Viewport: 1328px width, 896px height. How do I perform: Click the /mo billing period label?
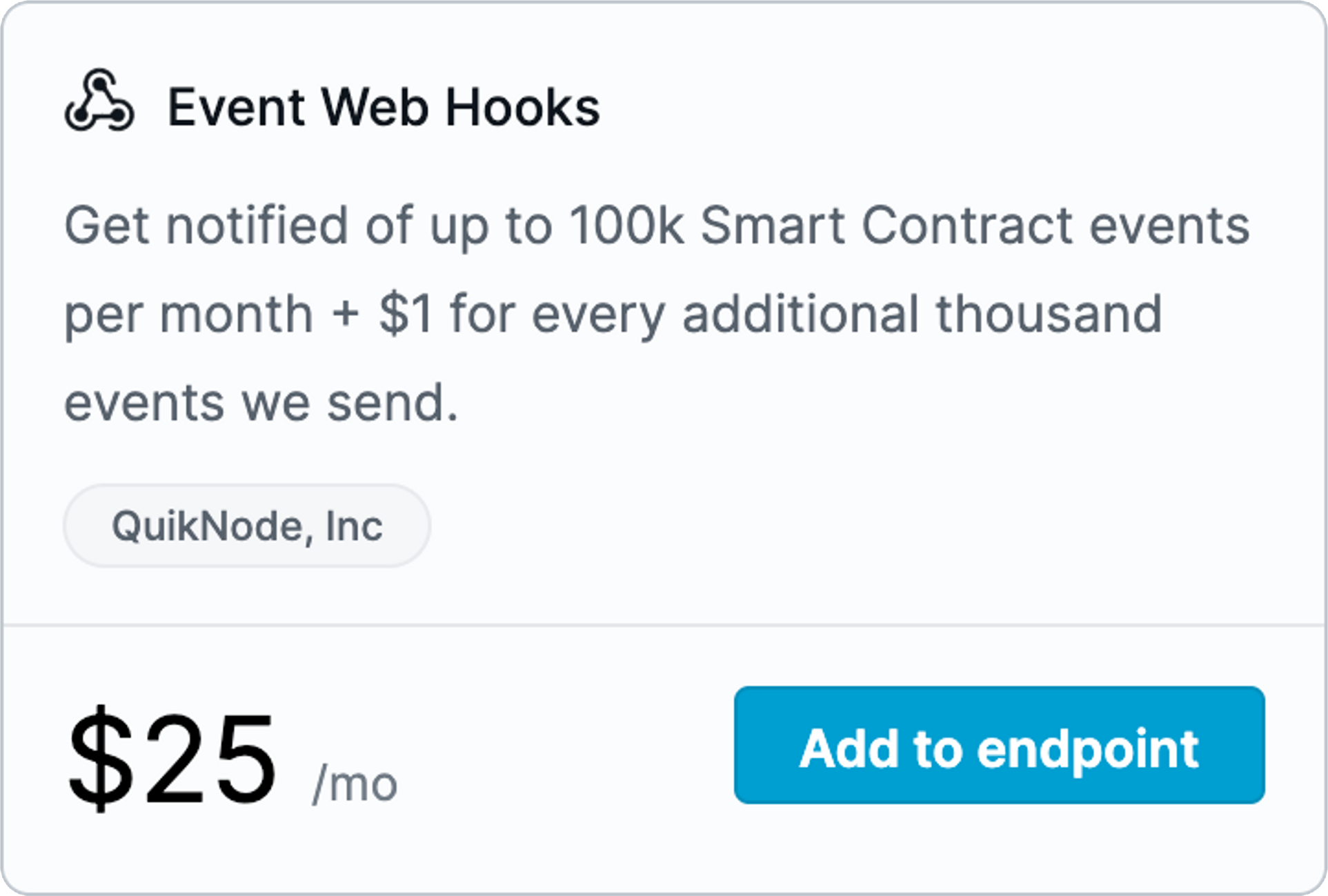355,784
